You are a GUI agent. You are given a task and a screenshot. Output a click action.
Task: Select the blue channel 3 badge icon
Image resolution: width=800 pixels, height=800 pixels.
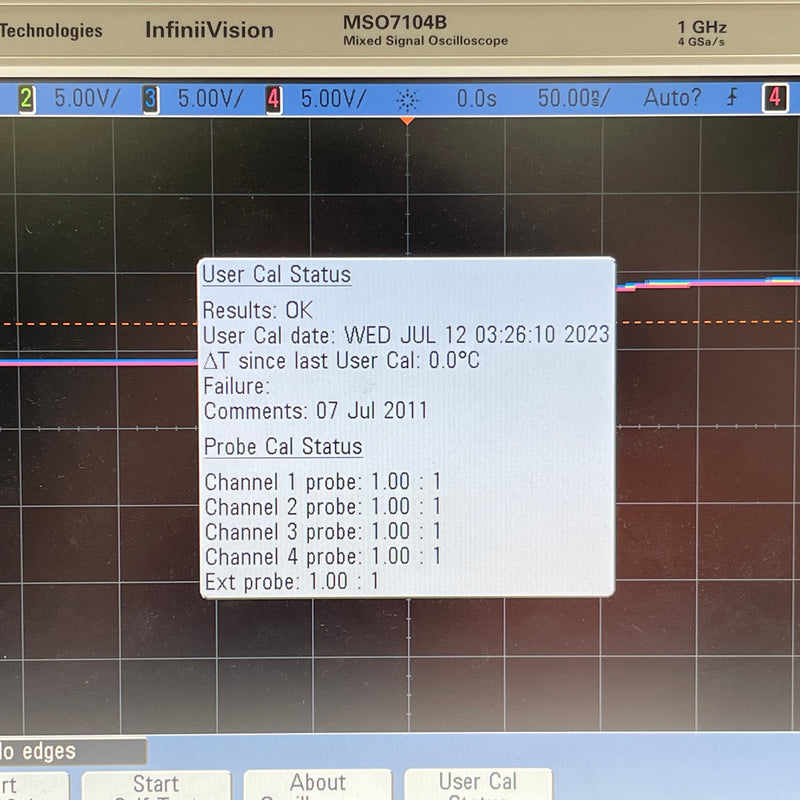pos(150,98)
